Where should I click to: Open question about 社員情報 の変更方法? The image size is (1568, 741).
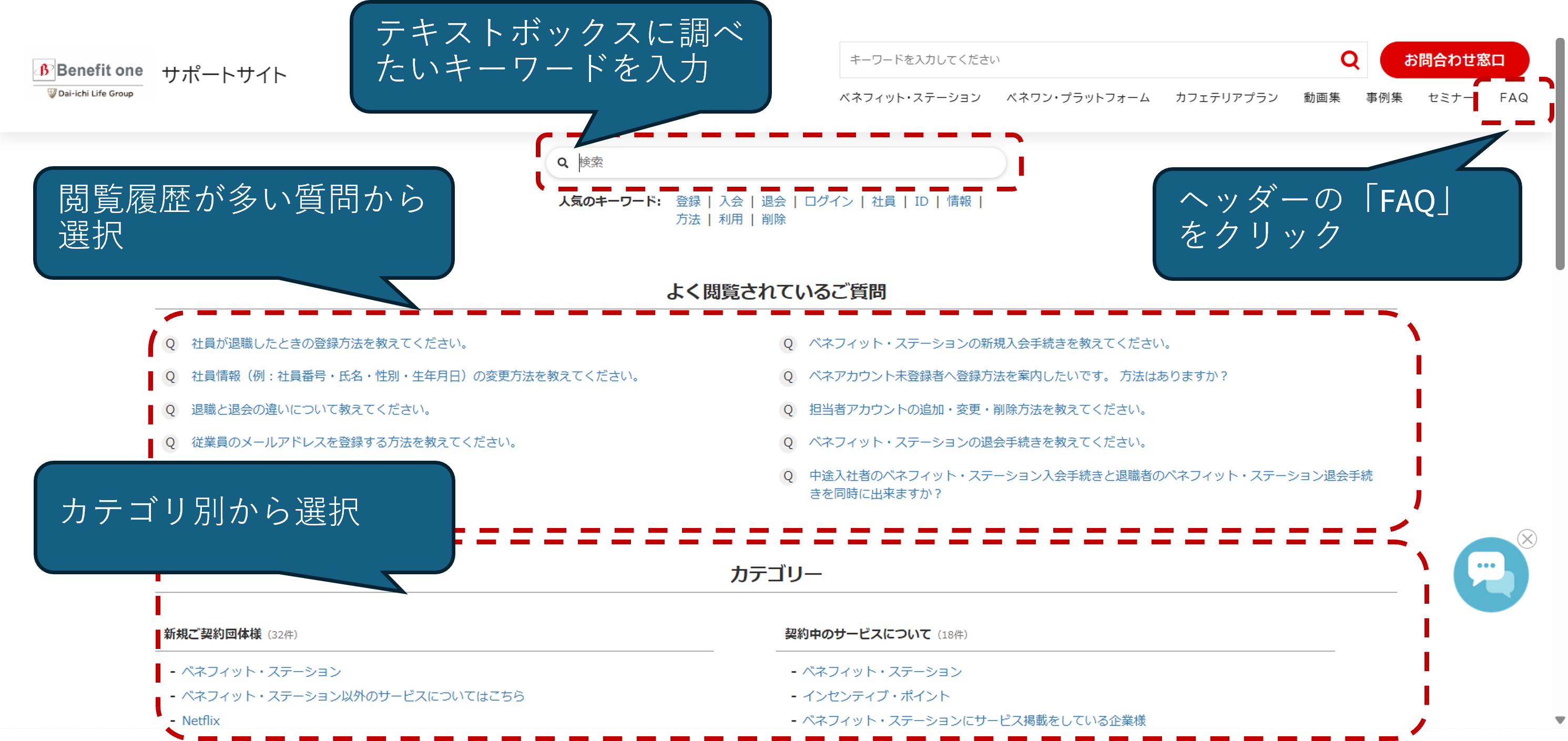416,376
